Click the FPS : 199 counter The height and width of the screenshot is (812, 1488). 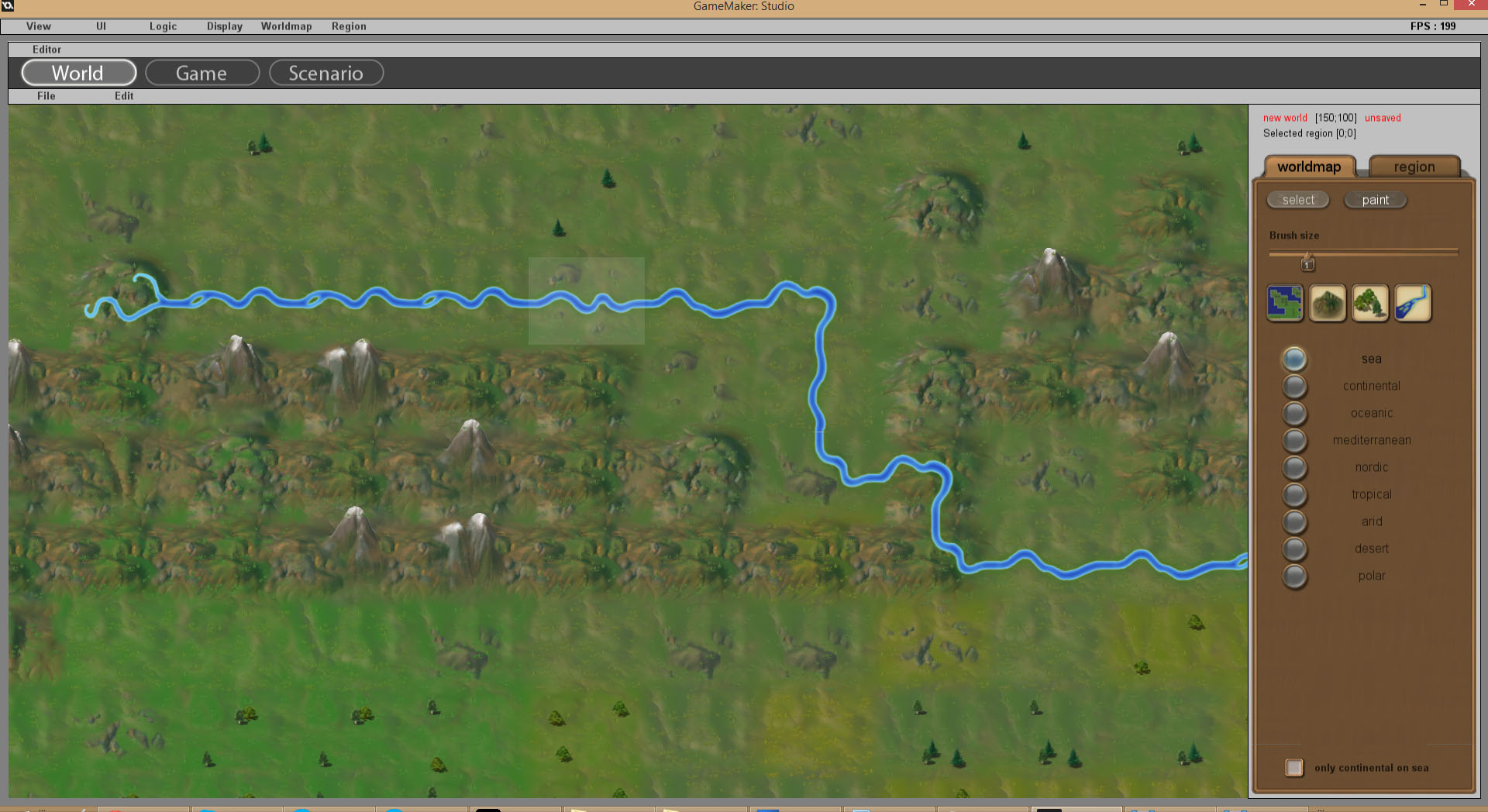point(1433,26)
